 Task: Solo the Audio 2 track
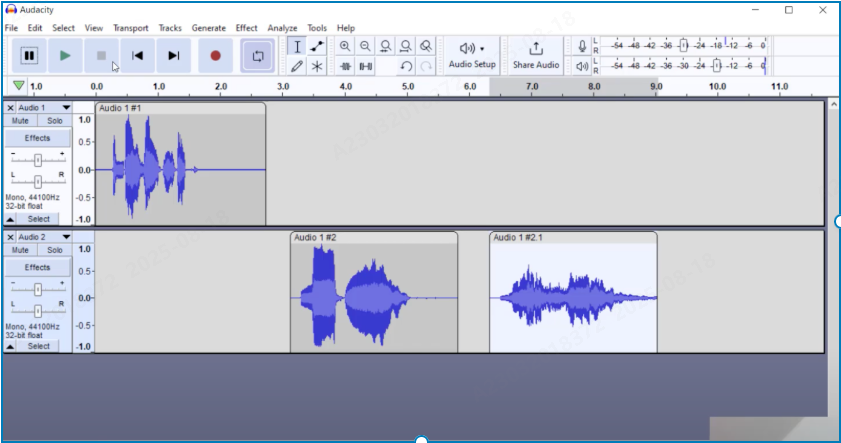(55, 250)
